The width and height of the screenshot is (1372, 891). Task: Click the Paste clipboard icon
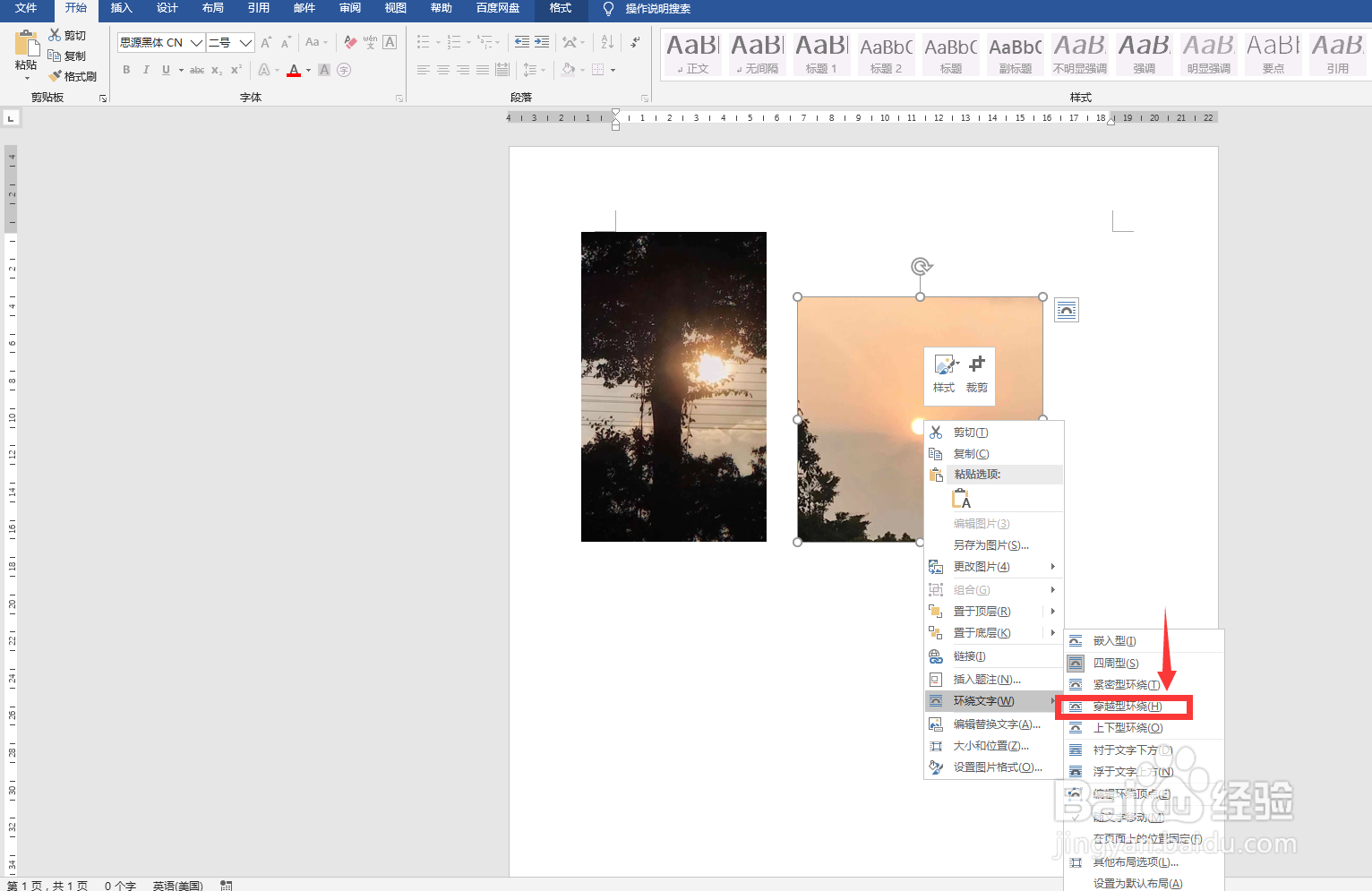tap(27, 43)
